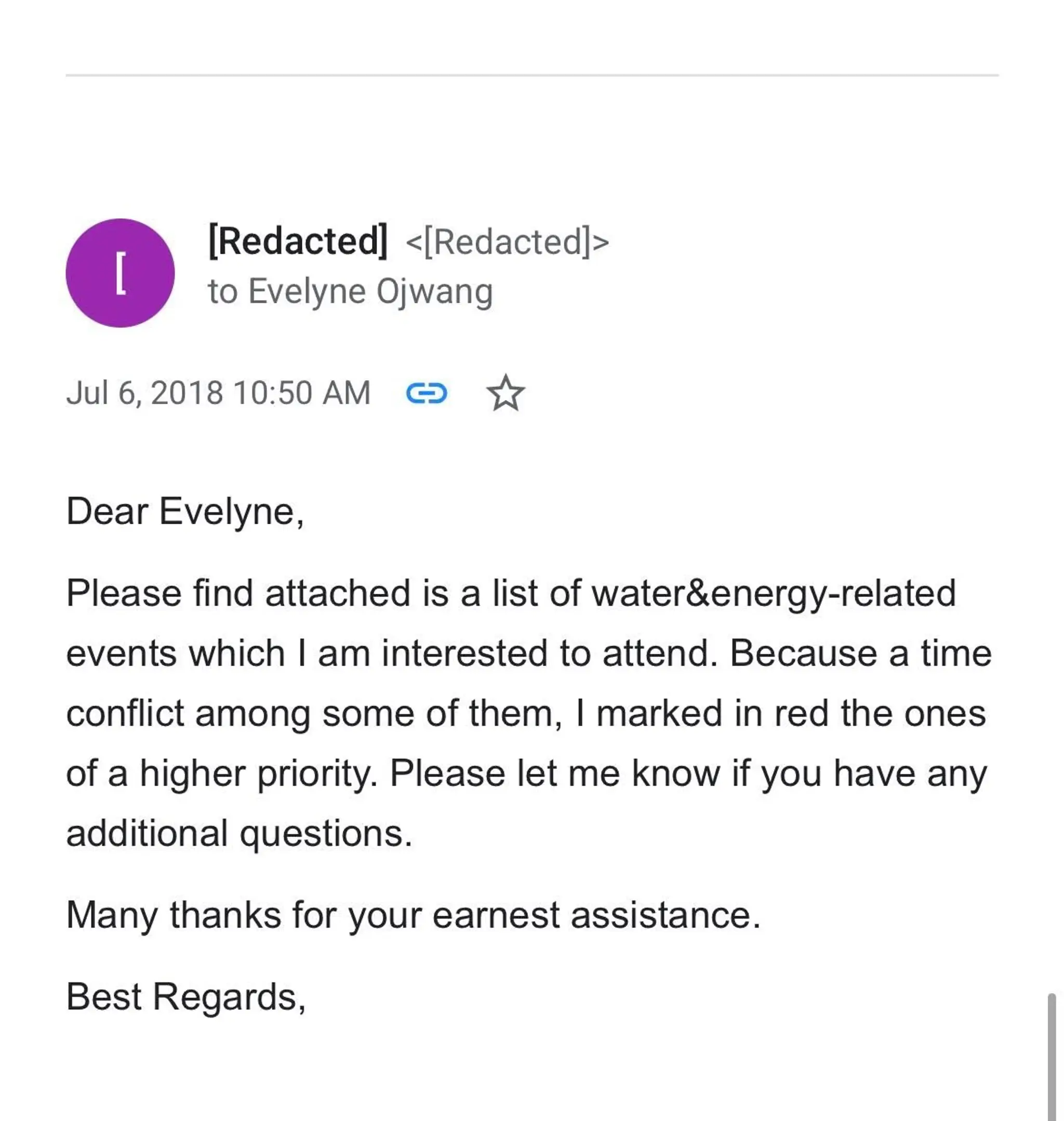Grab the vertical scrollbar thumb
This screenshot has width=1064, height=1121.
1052,1057
